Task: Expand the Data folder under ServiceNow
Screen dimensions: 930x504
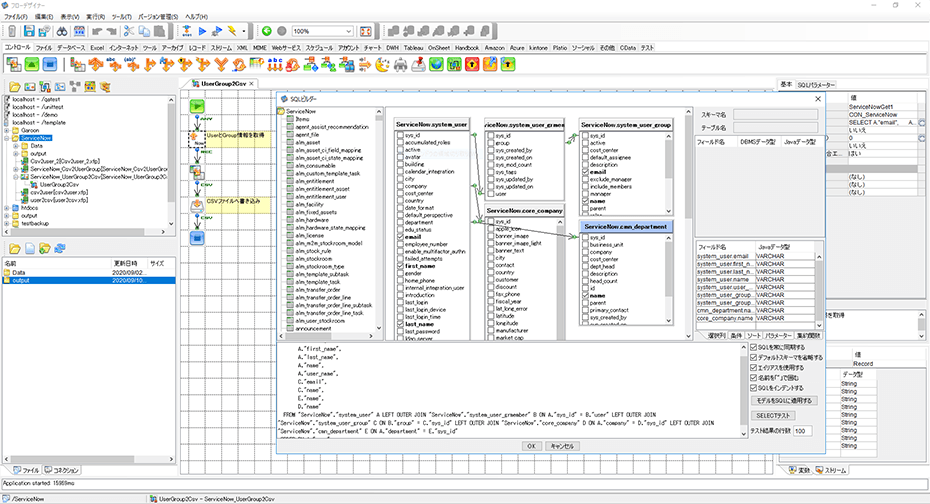Action: [15, 146]
